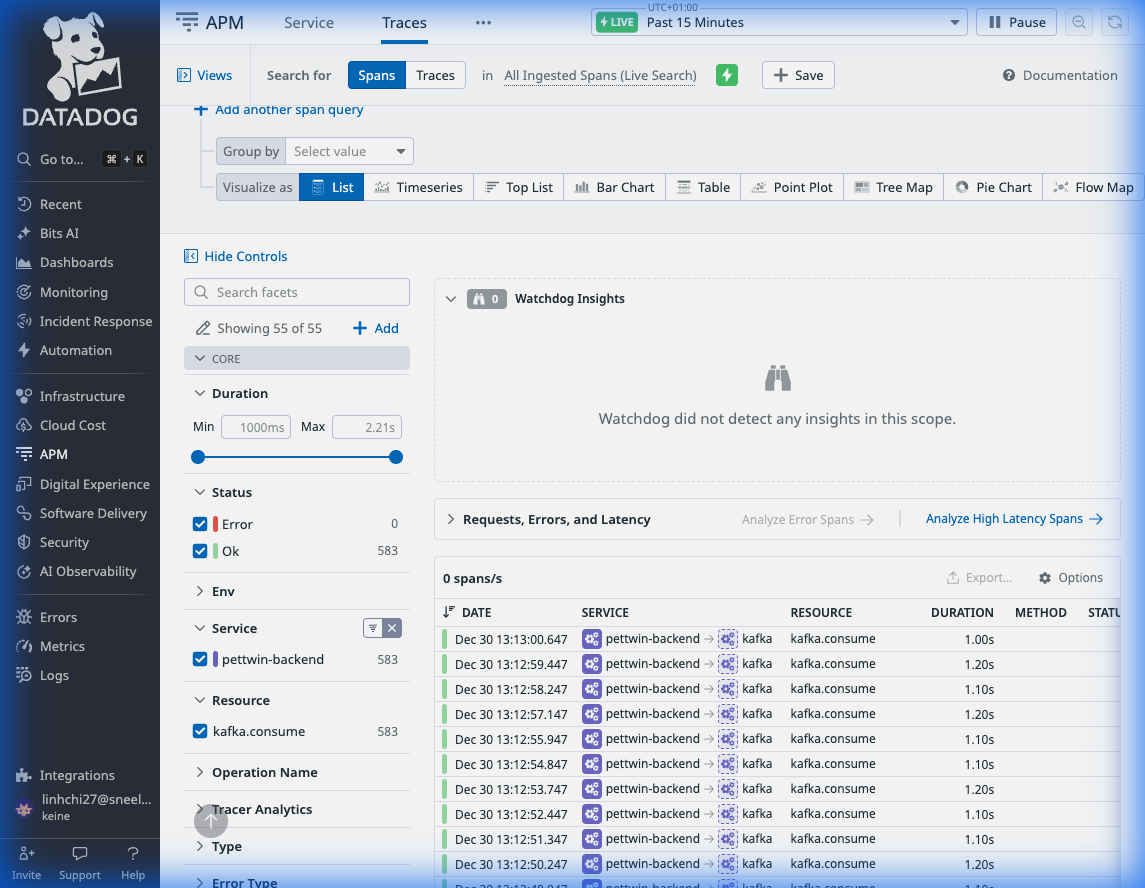
Task: Open Incident Response
Action: [x=96, y=321]
